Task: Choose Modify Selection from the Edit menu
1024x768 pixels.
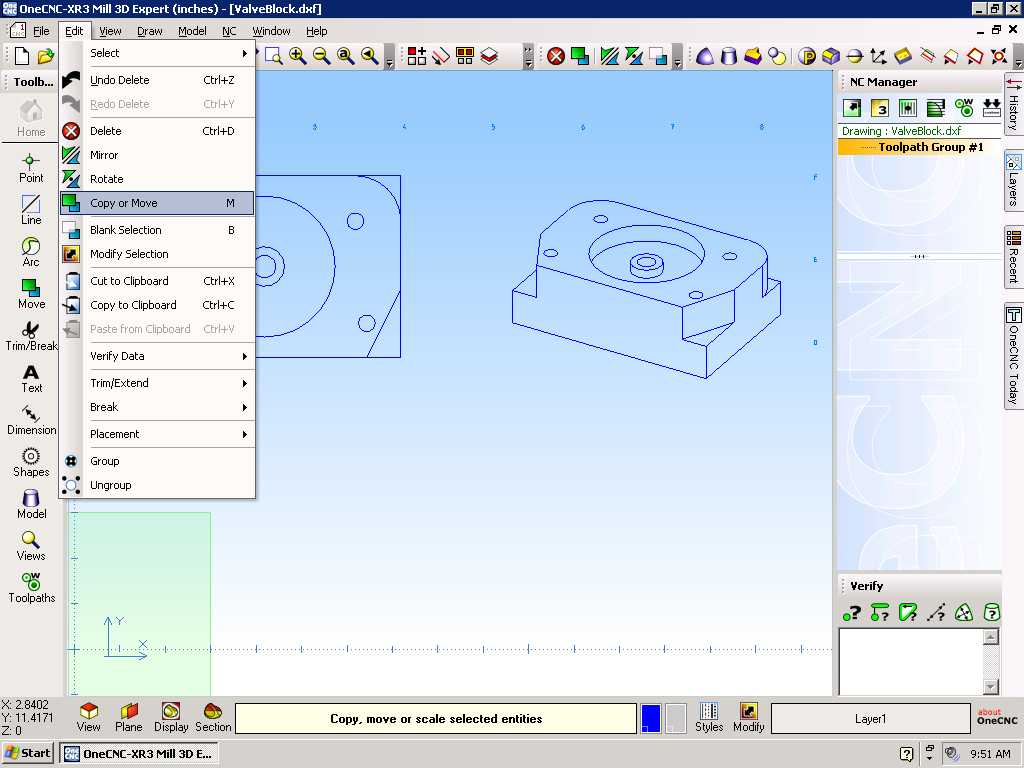Action: pyautogui.click(x=157, y=254)
